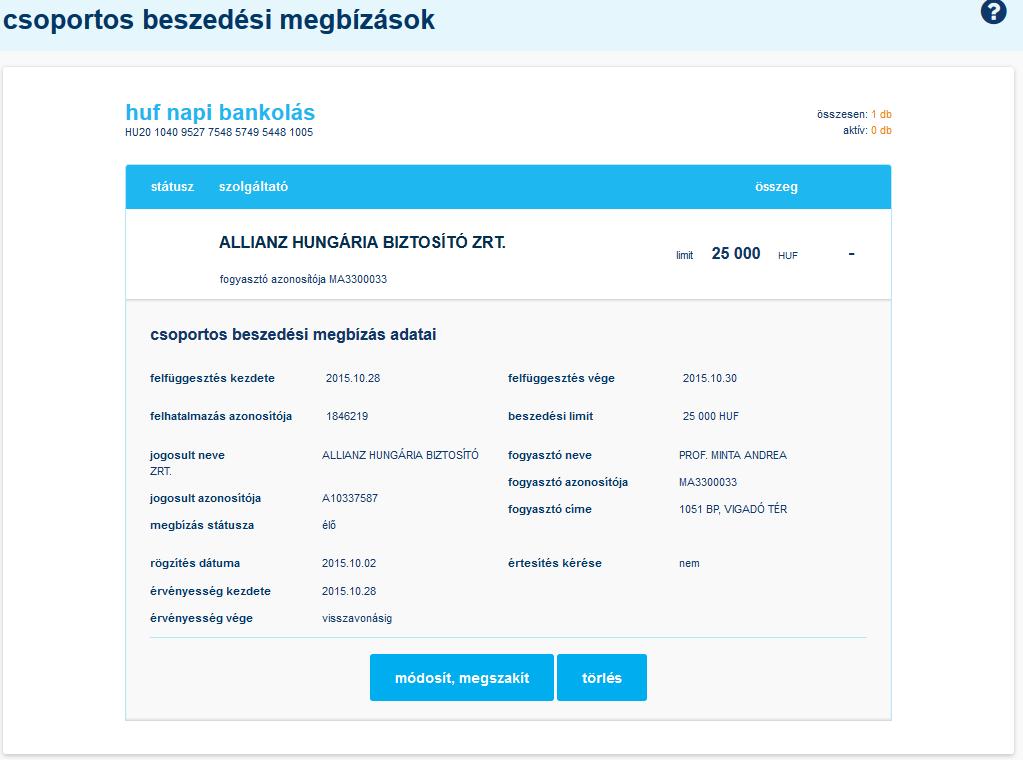Click érvényesség vége value visszavonásig

click(357, 618)
